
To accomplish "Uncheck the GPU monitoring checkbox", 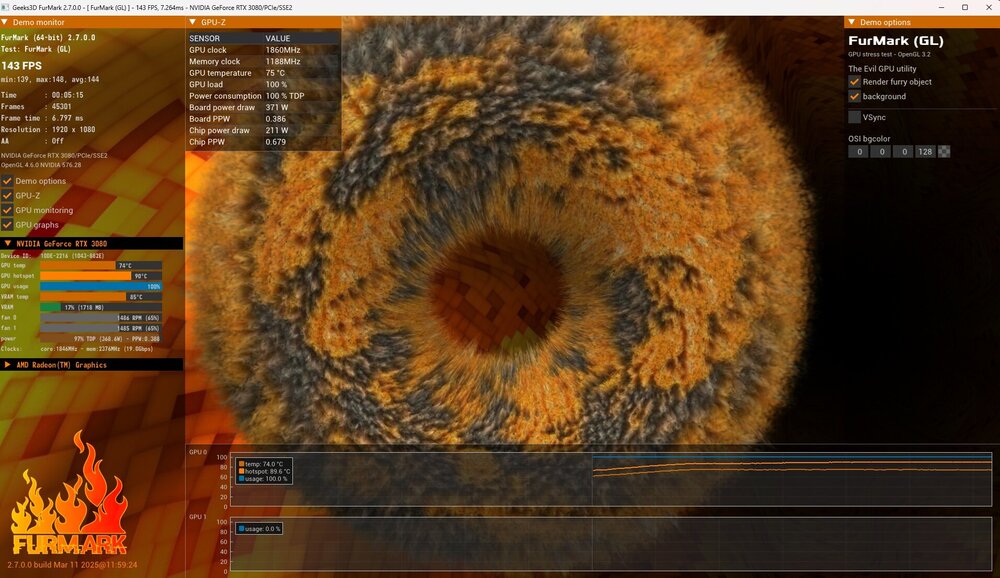I will 7,211.
